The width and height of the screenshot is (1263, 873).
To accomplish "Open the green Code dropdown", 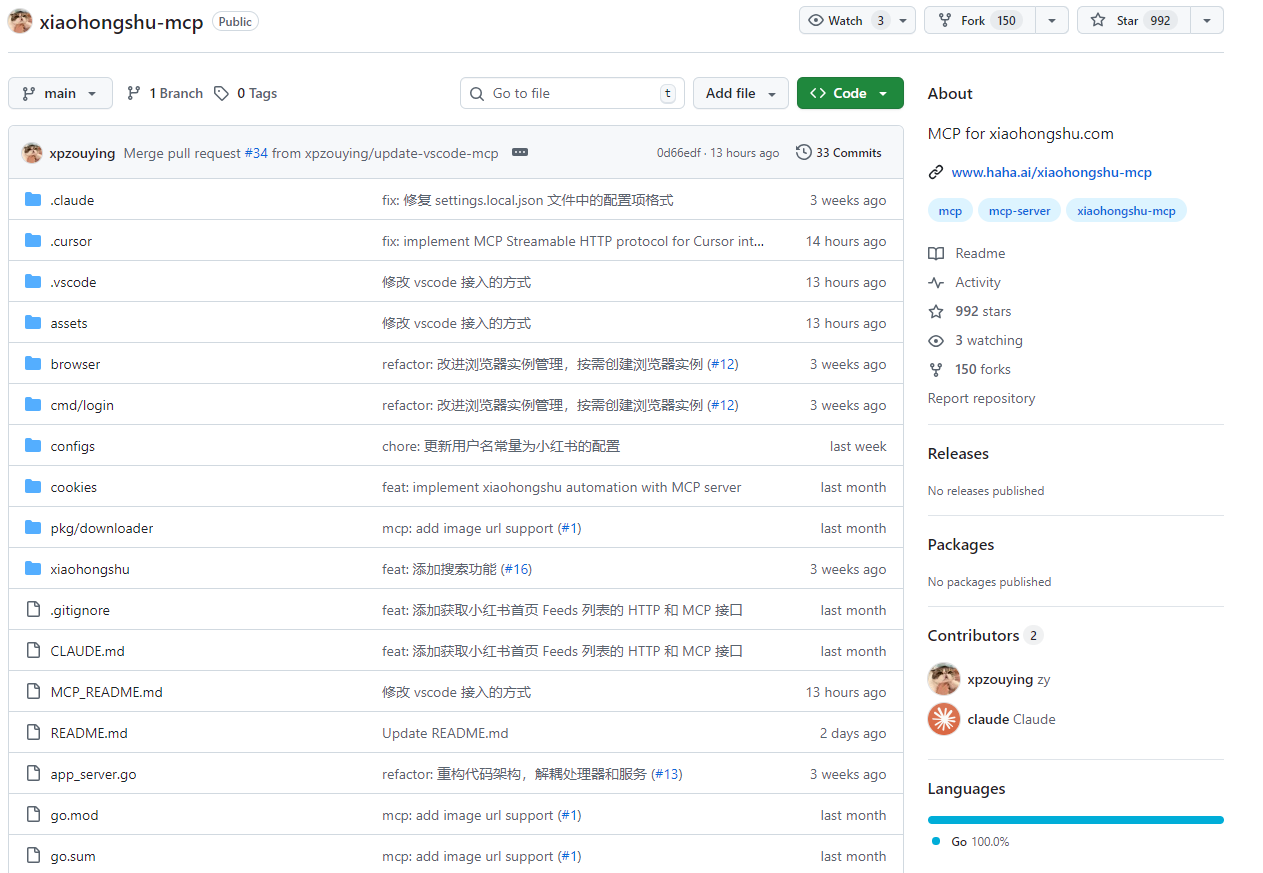I will [849, 92].
